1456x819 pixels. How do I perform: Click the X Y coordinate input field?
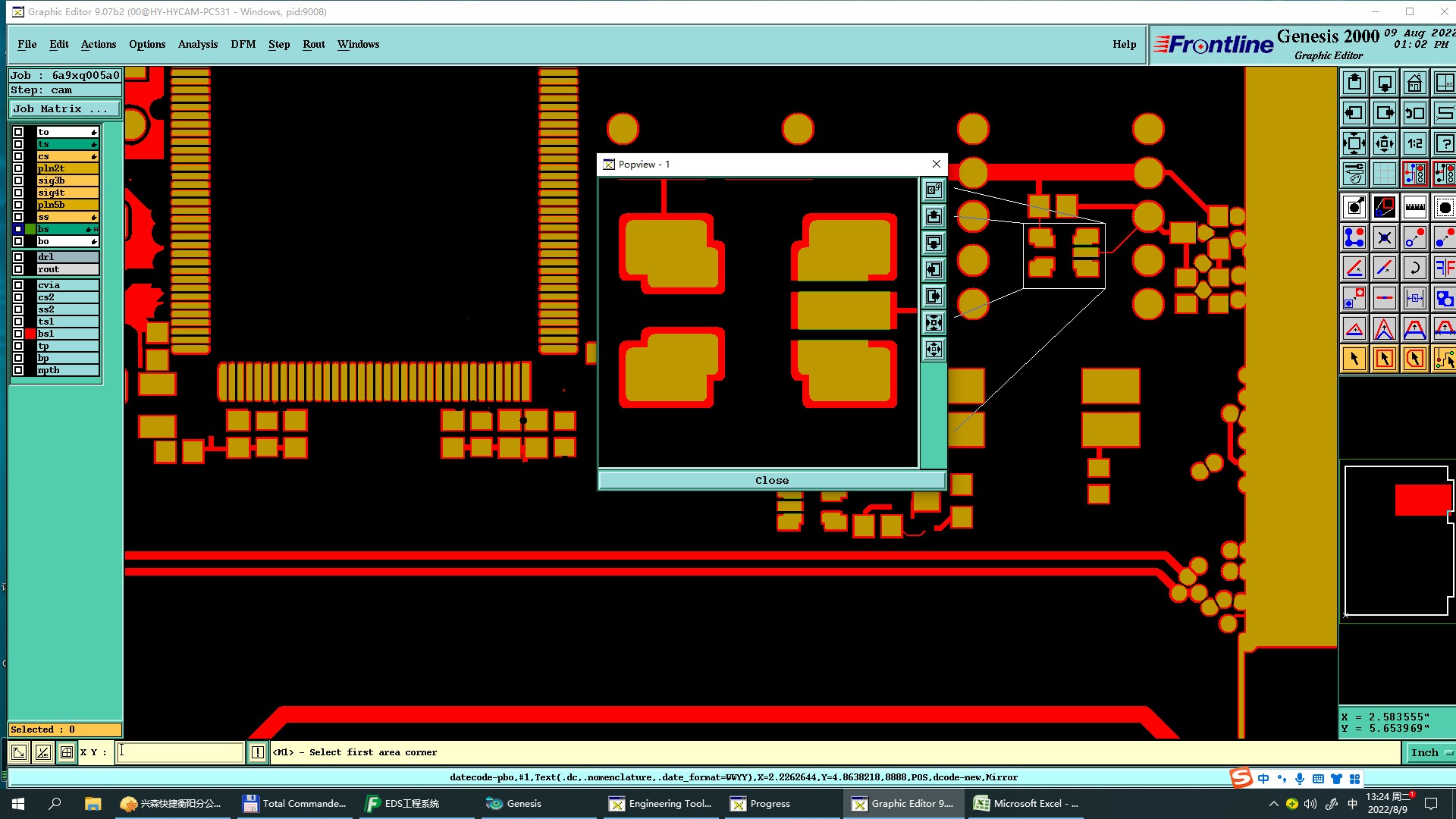pos(180,752)
